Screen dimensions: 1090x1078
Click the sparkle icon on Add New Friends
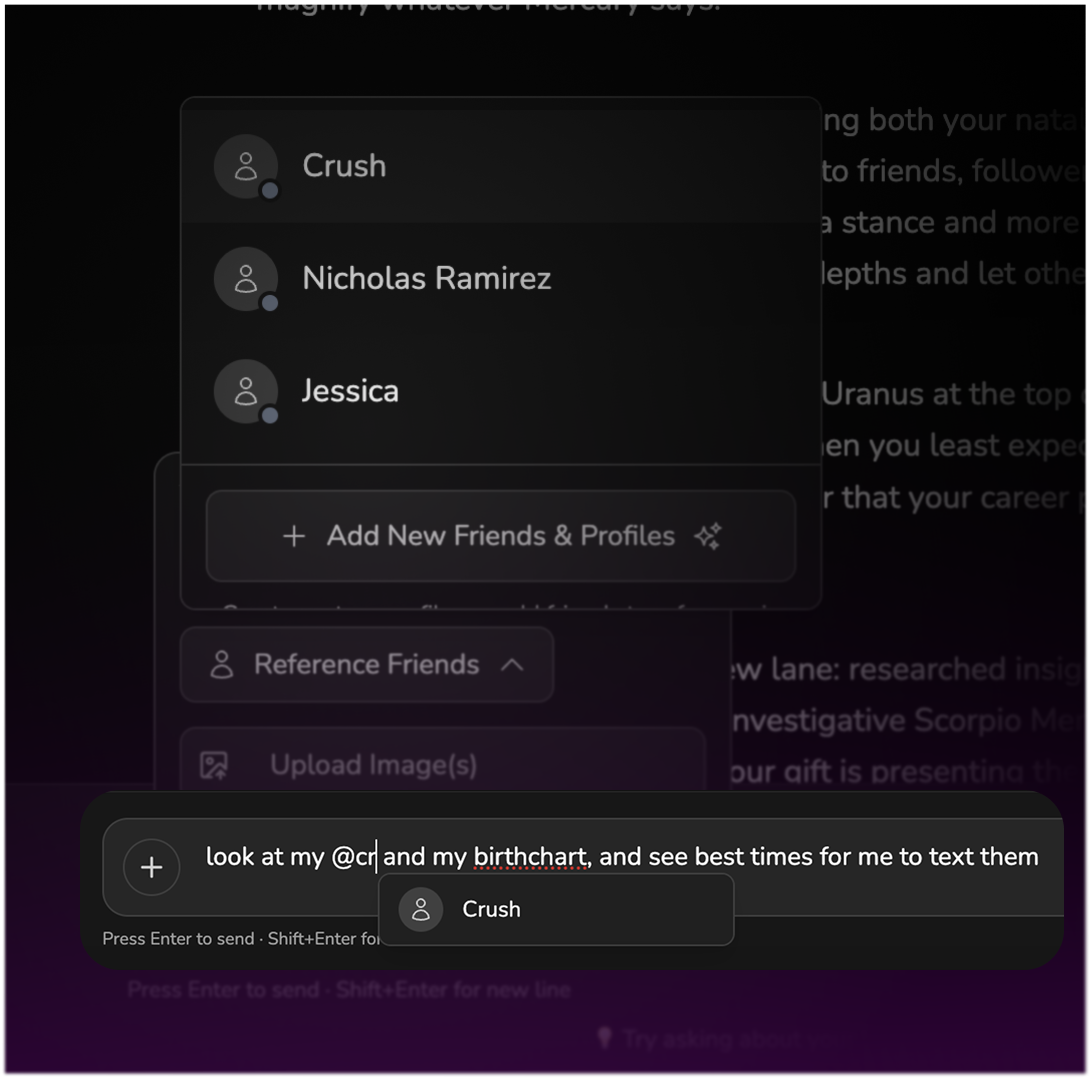coord(708,536)
